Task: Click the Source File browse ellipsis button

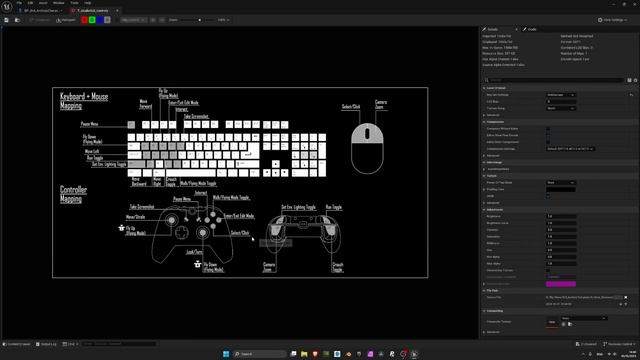Action: [x=618, y=297]
